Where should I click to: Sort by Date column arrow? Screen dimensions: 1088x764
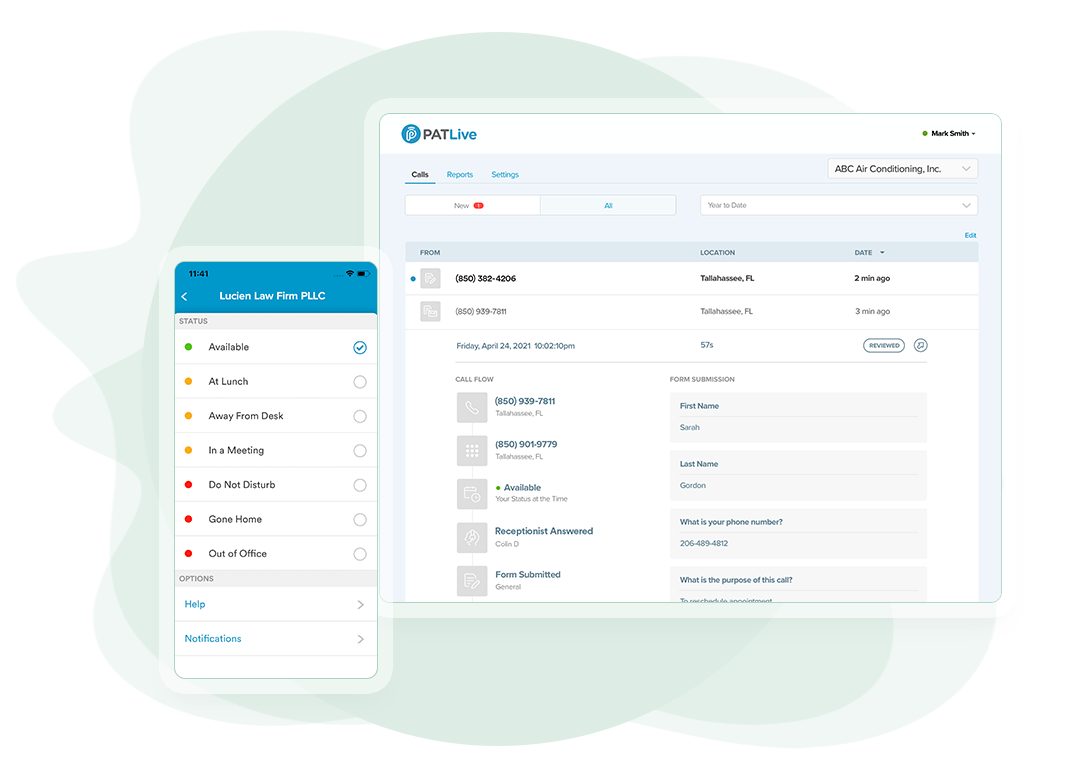[882, 253]
